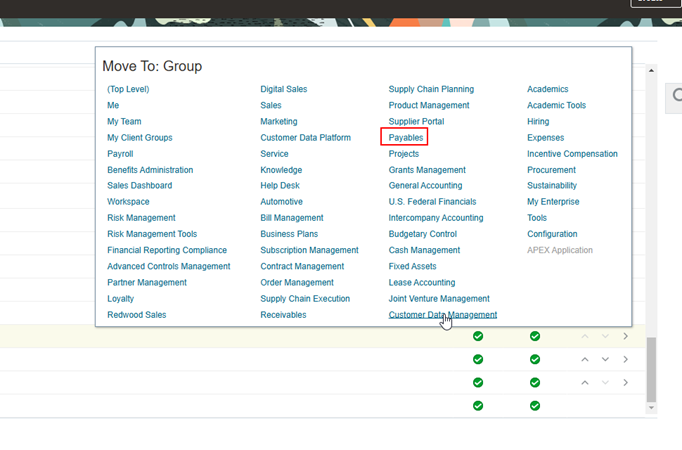Viewport: 682px width, 450px height.
Task: Select Risk Management group link
Action: tap(141, 218)
